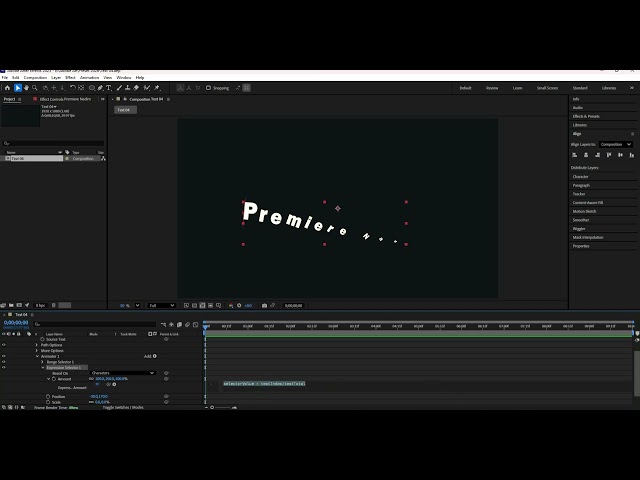The width and height of the screenshot is (640, 480).
Task: Click Motion Blur enable icon in timeline
Action: click(187, 324)
